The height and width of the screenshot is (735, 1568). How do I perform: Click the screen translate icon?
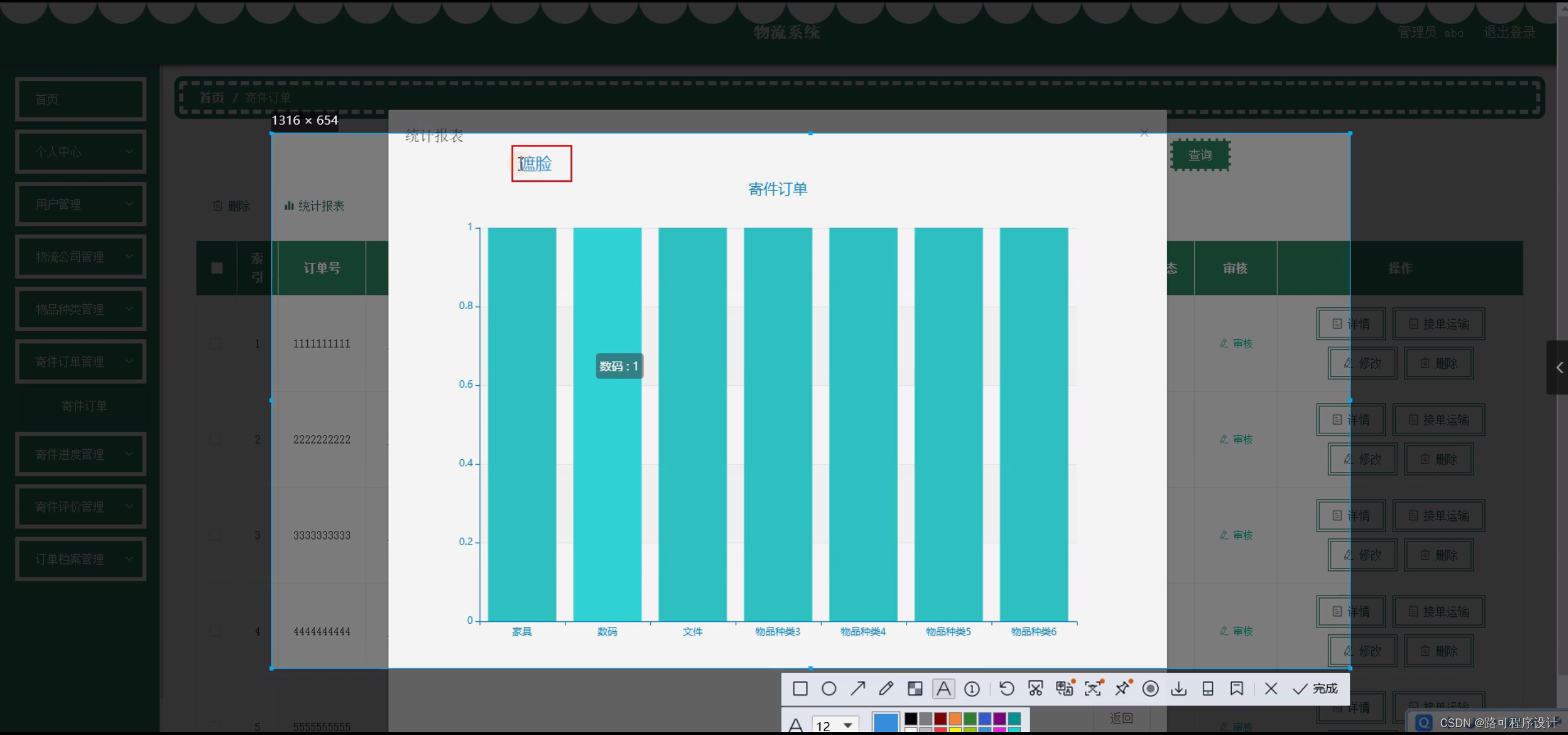pyautogui.click(x=1064, y=688)
